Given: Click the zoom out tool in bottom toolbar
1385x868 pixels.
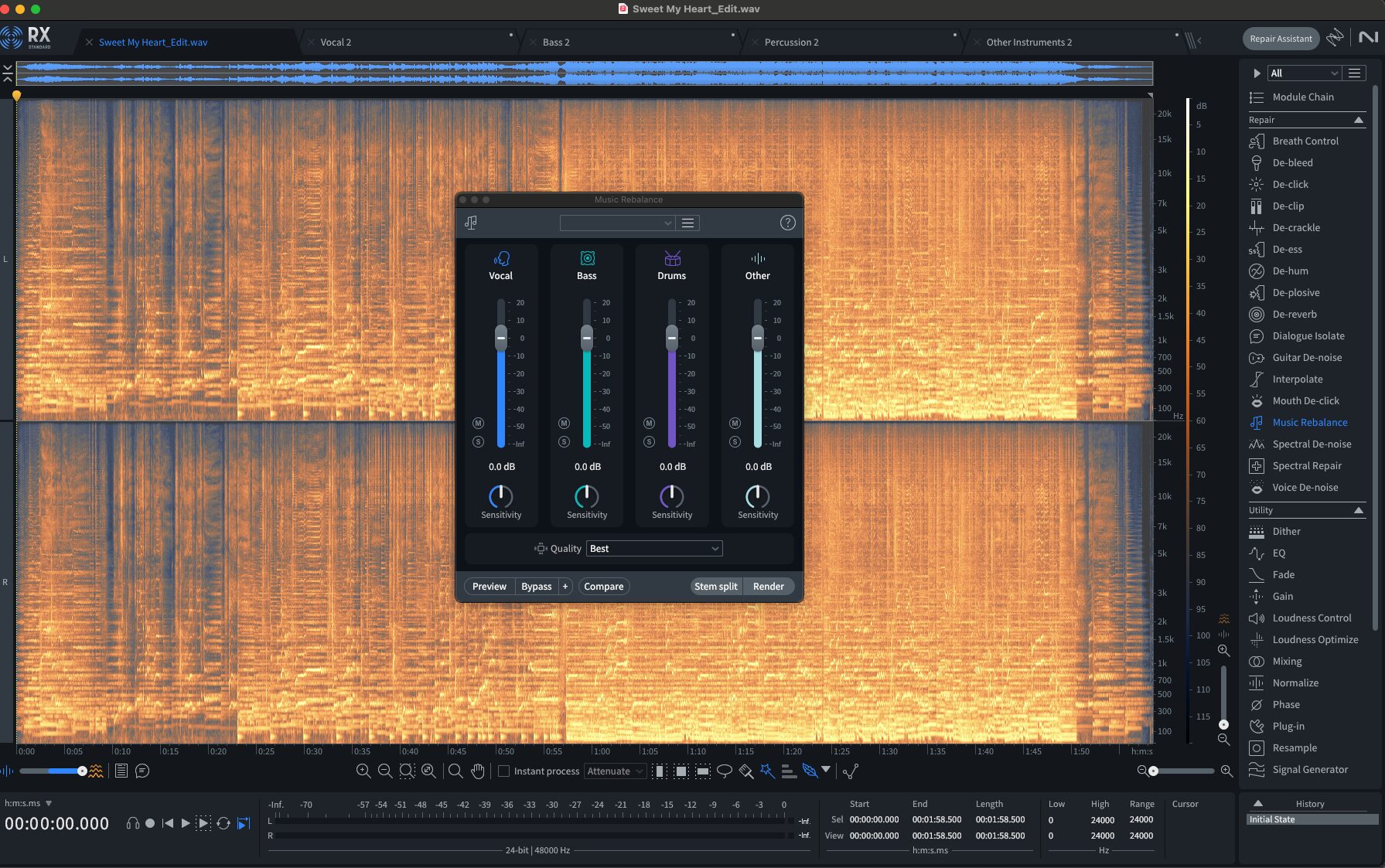Looking at the screenshot, I should [384, 771].
